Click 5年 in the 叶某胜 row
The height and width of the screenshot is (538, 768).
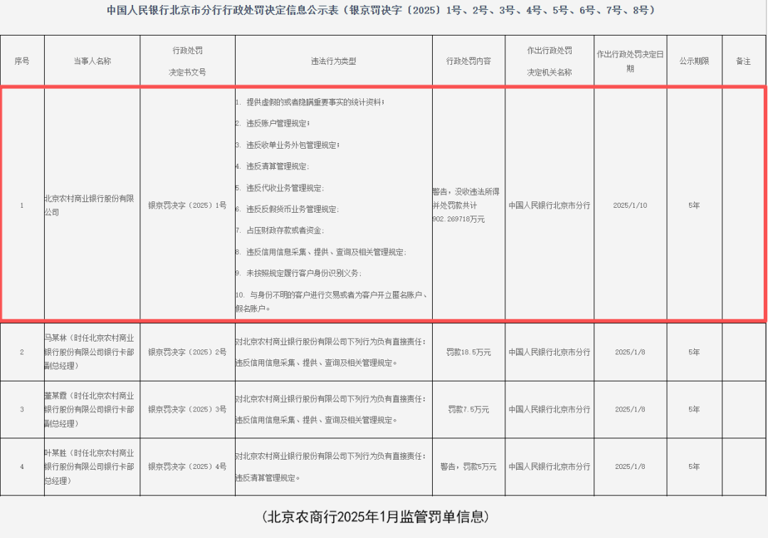click(x=694, y=466)
